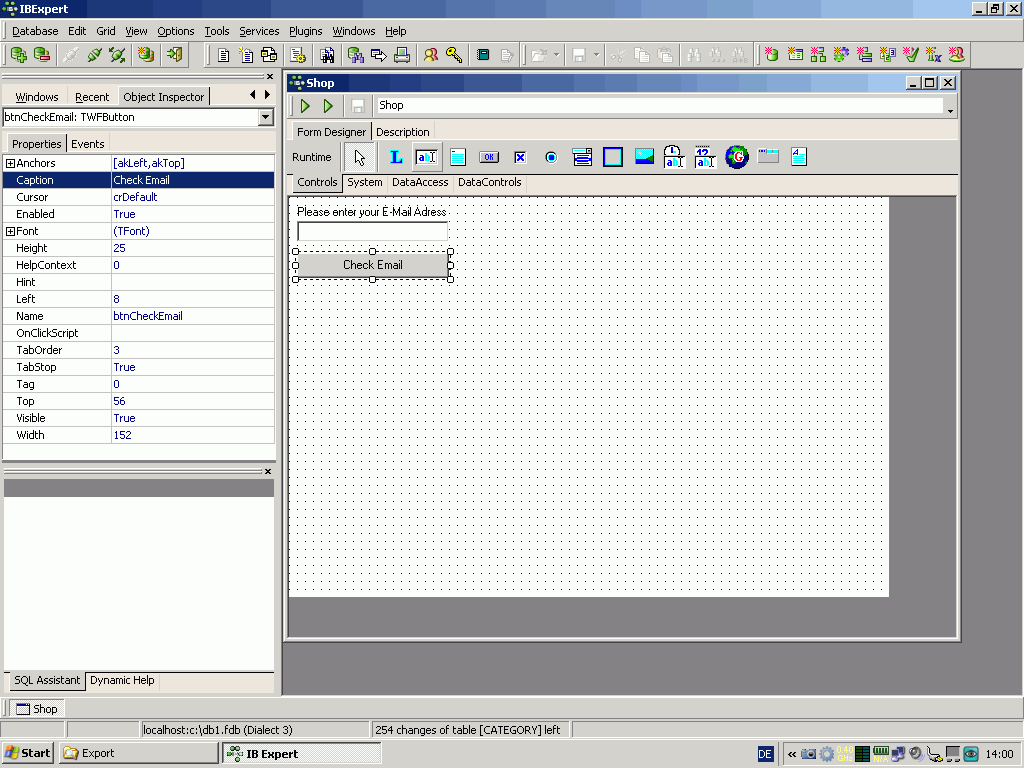Click the Shop window bar button
This screenshot has width=1024, height=768.
click(37, 709)
